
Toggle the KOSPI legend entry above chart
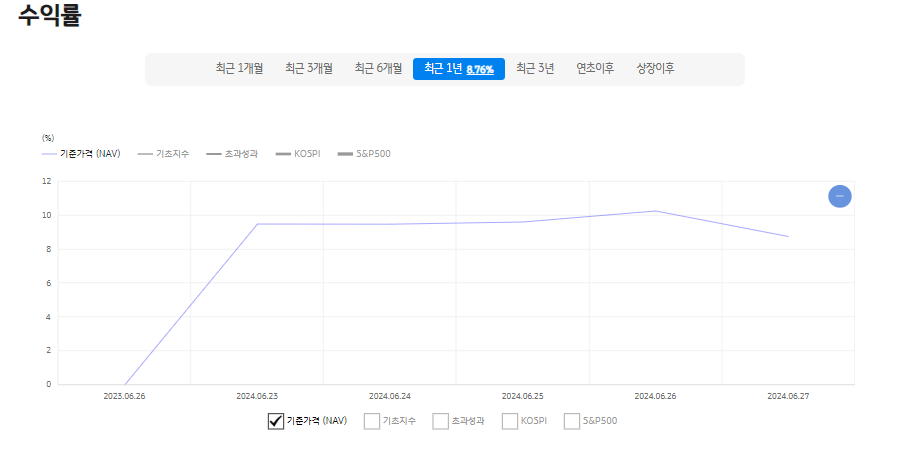click(298, 154)
